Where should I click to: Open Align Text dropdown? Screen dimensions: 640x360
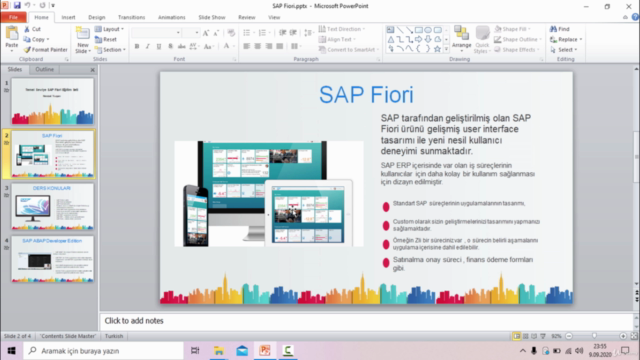pyautogui.click(x=337, y=39)
